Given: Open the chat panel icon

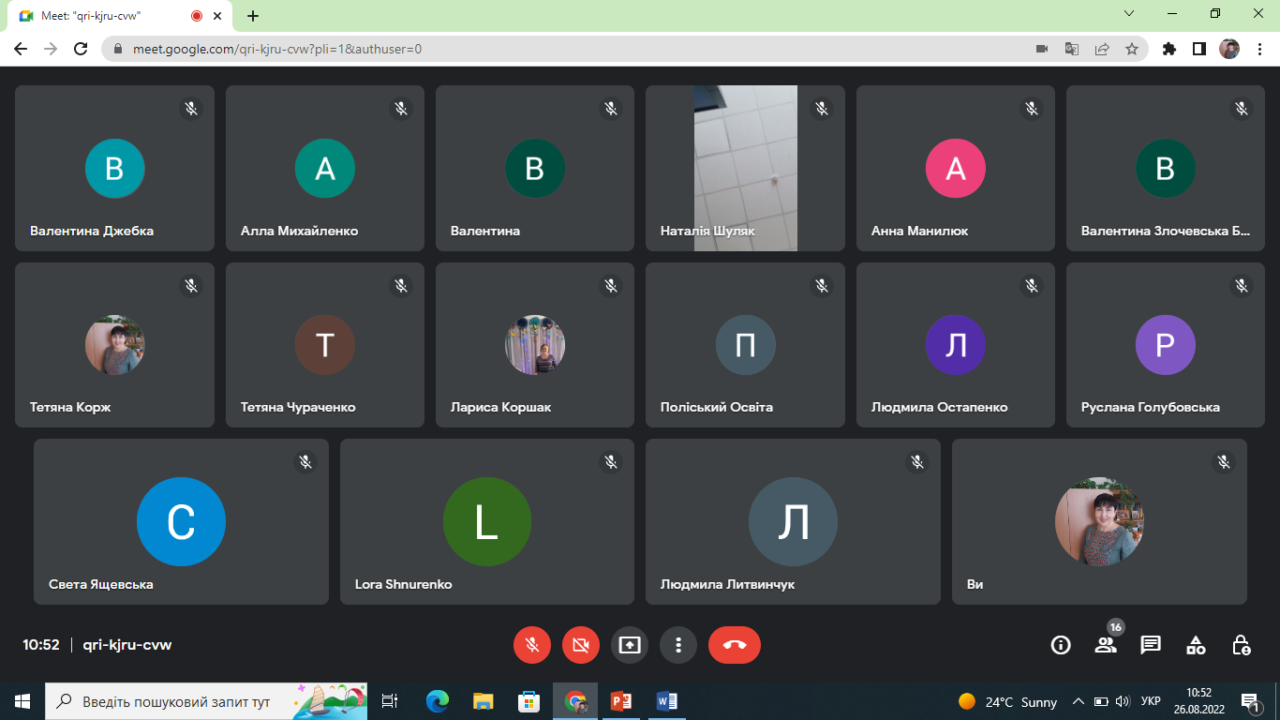Looking at the screenshot, I should pos(1151,645).
